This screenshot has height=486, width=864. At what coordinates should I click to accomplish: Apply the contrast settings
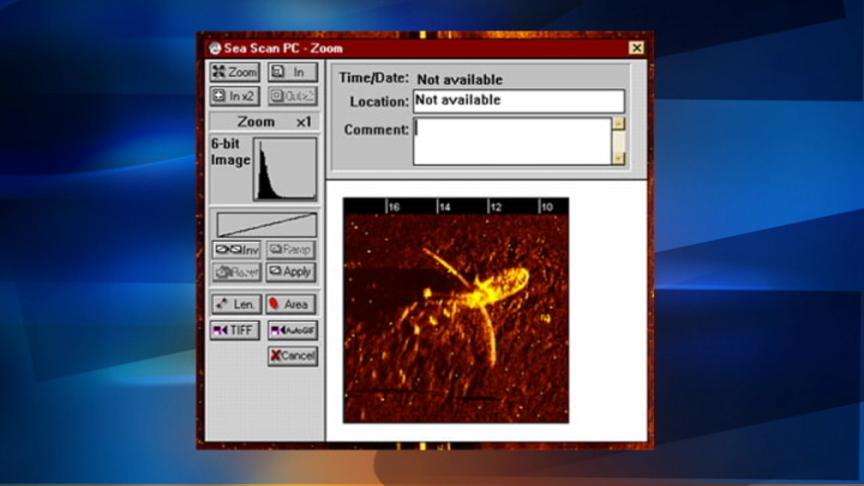291,272
